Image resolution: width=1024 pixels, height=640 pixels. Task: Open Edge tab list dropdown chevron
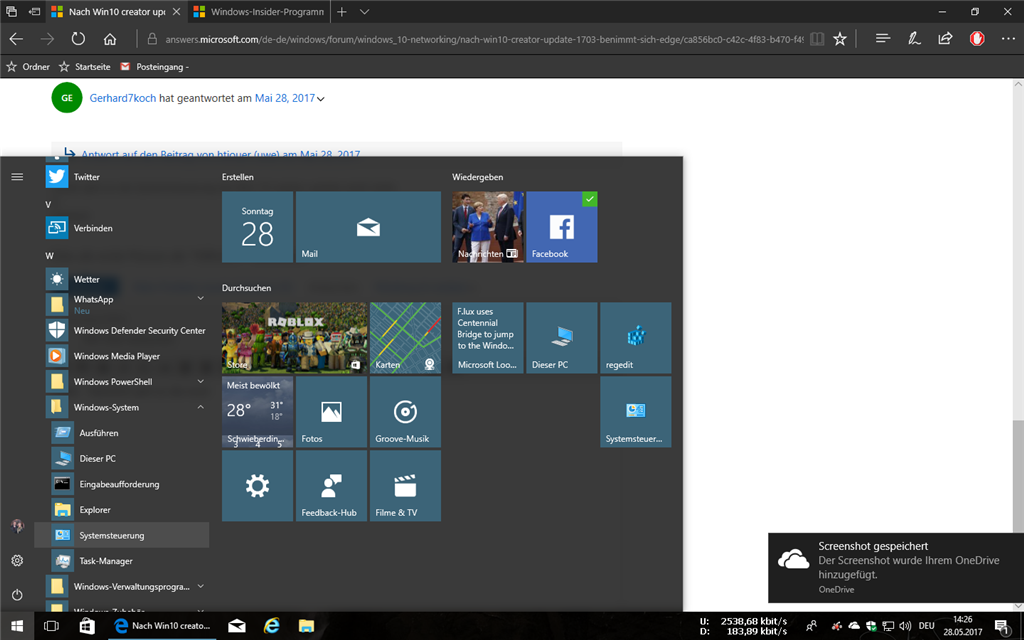[x=364, y=12]
